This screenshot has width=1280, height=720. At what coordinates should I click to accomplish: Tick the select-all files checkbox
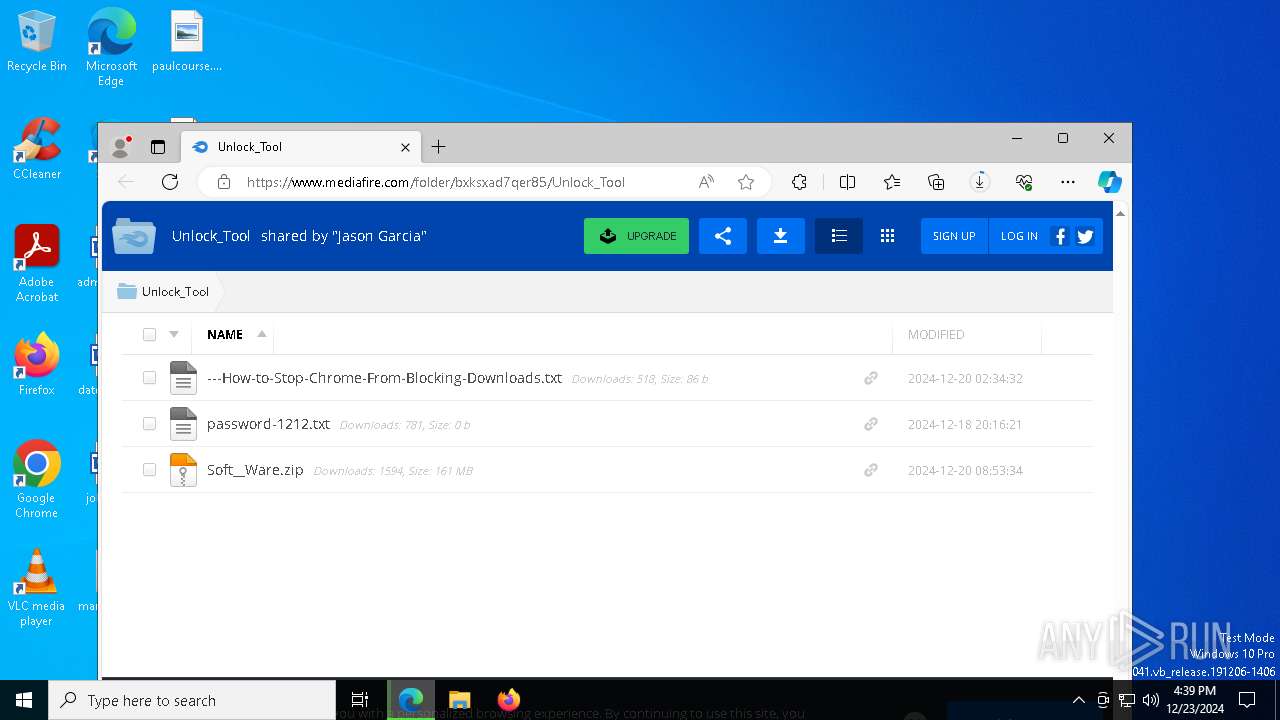click(x=149, y=335)
